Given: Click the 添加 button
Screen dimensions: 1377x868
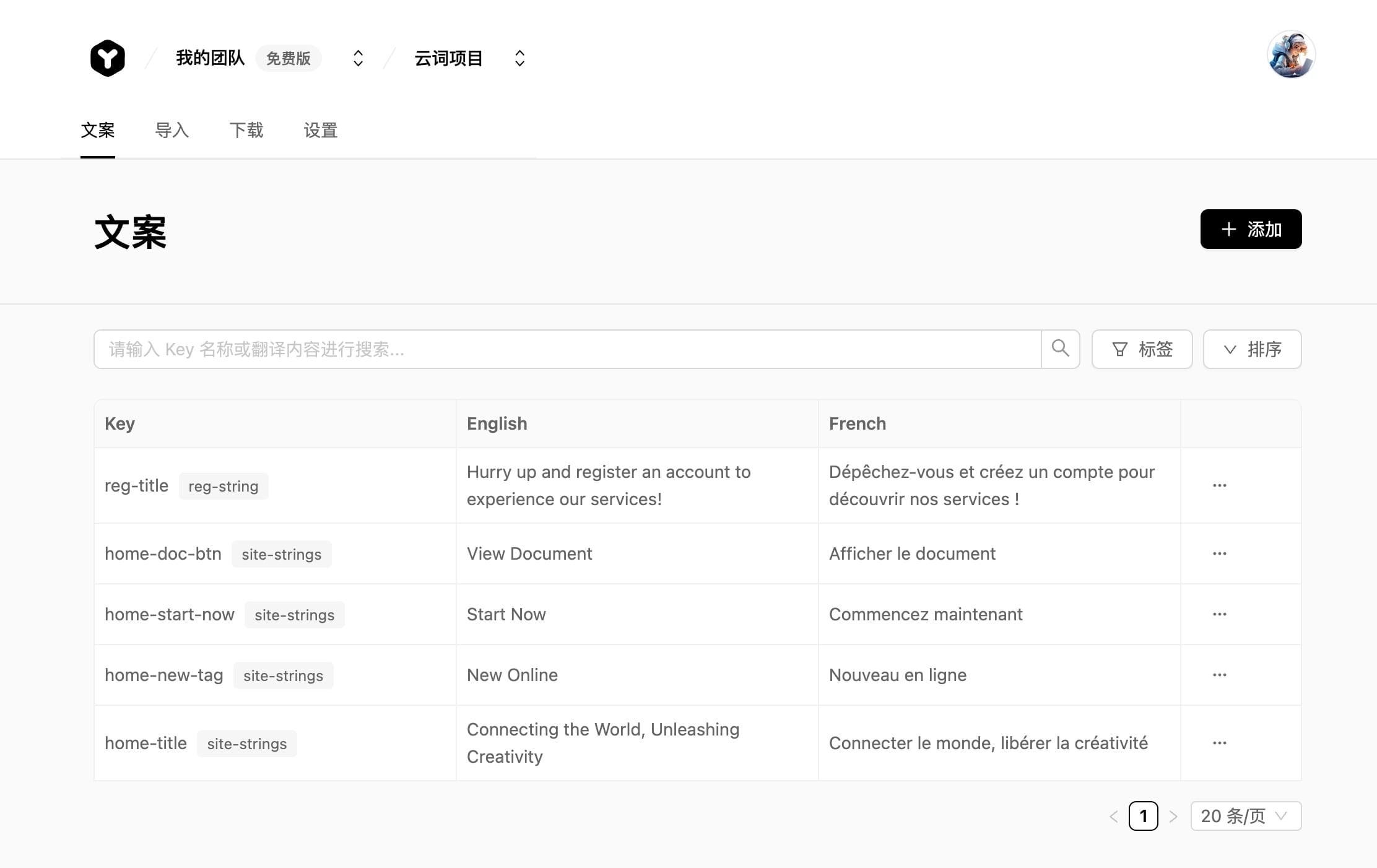Looking at the screenshot, I should point(1251,229).
